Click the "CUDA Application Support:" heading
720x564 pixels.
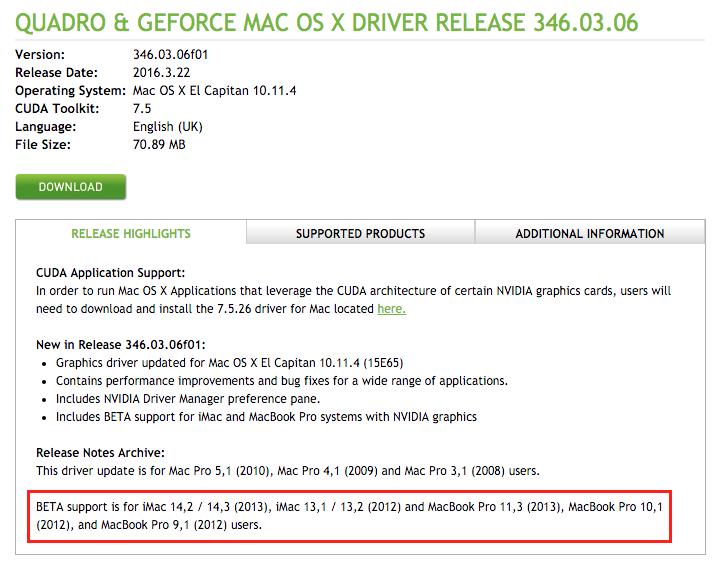point(110,273)
